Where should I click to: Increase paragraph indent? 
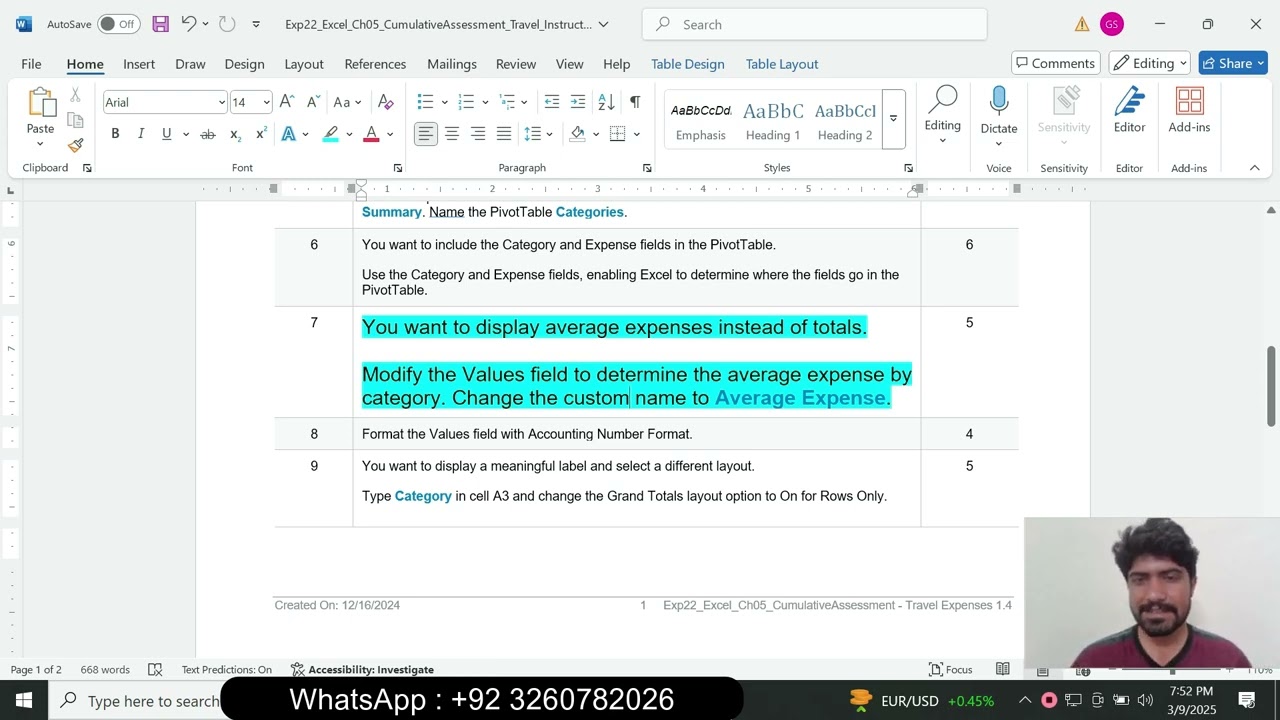tap(578, 102)
